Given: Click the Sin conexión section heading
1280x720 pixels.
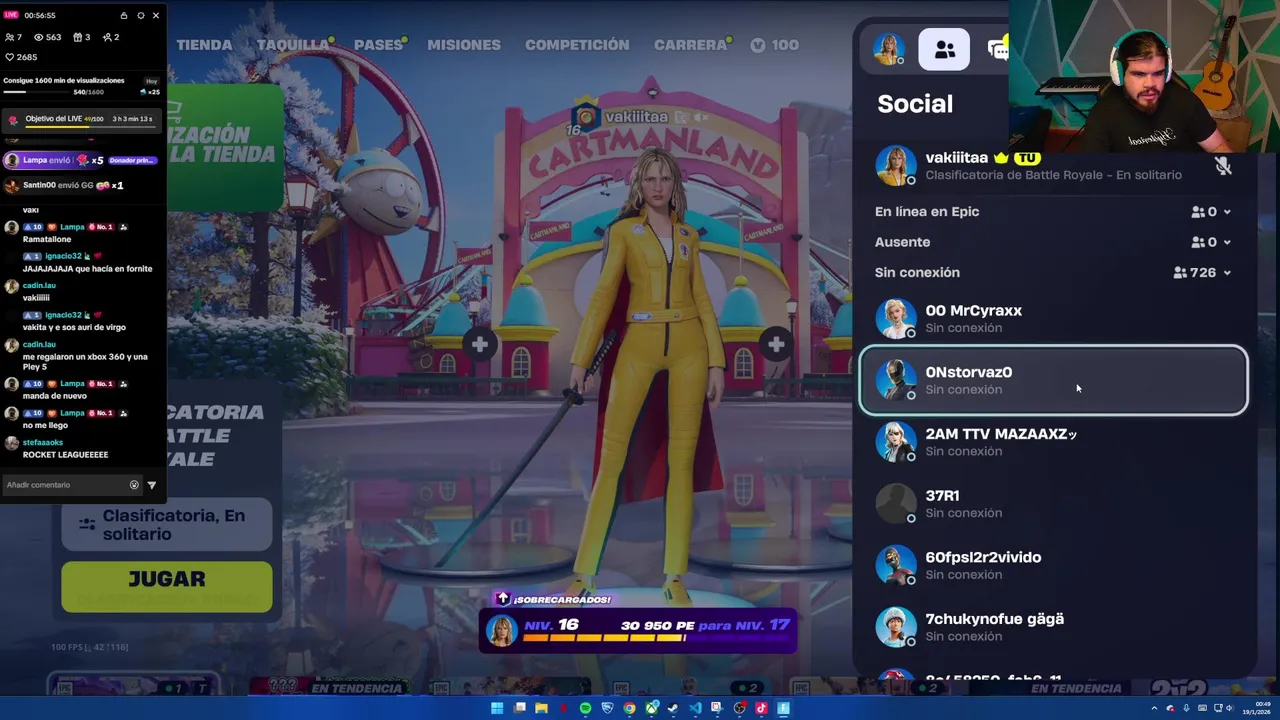Looking at the screenshot, I should click(917, 272).
